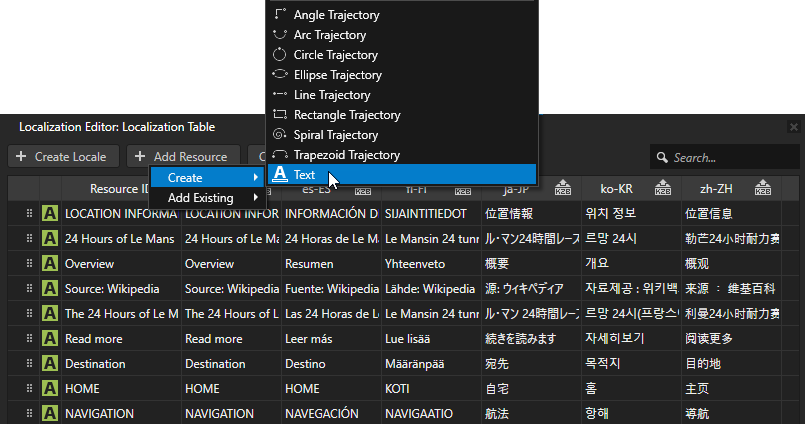This screenshot has height=424, width=805.
Task: Click the kzb icon beside zh-ZH header
Action: [x=762, y=188]
